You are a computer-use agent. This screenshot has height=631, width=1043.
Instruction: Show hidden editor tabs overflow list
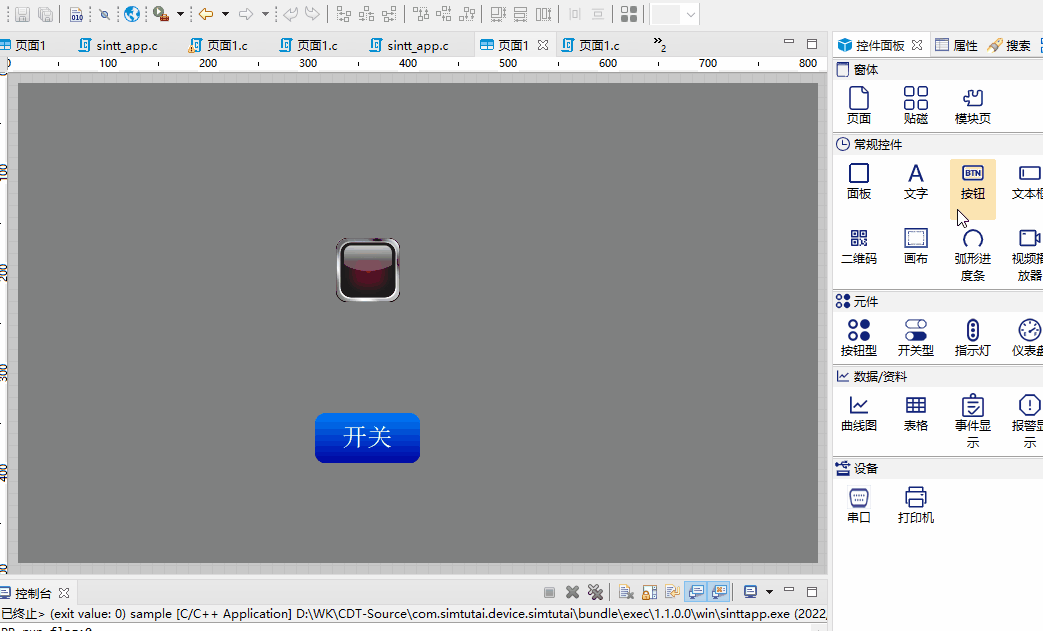pyautogui.click(x=660, y=44)
